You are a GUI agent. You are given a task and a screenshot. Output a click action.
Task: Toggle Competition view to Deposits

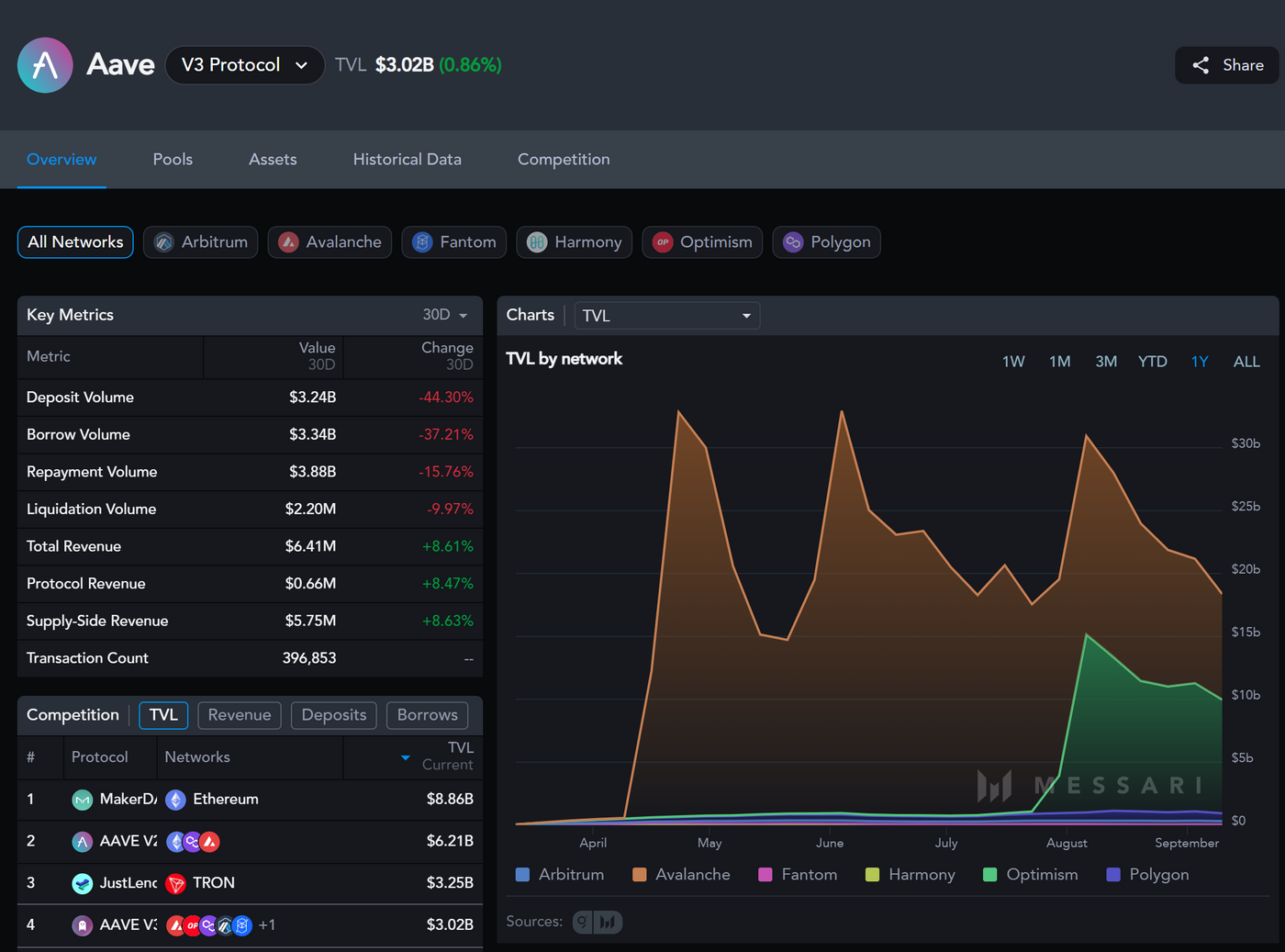coord(333,715)
